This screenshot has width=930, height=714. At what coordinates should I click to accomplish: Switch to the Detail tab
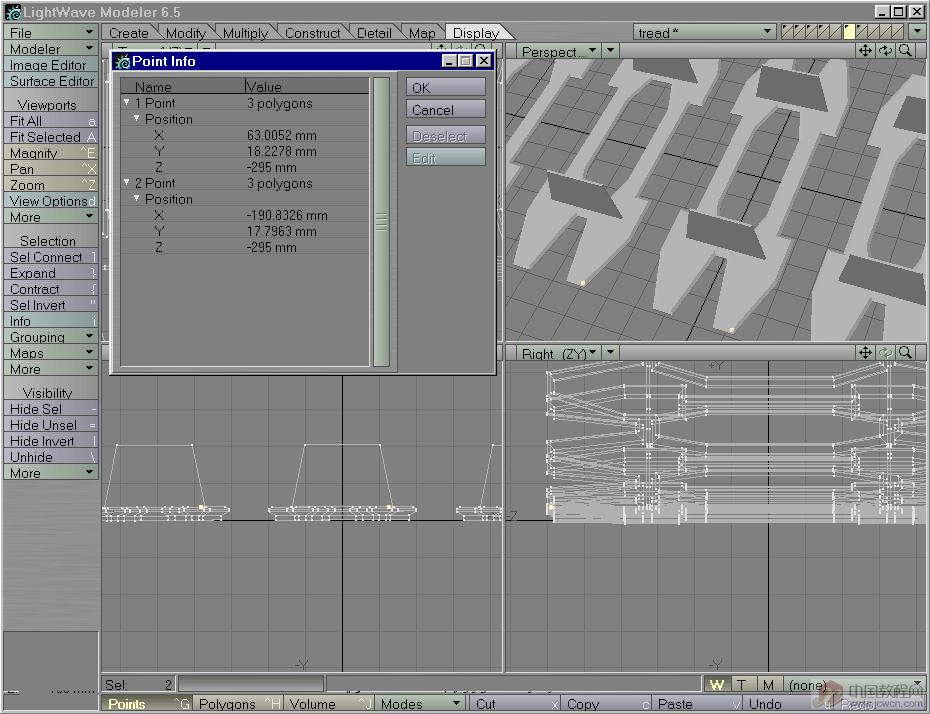pos(374,33)
